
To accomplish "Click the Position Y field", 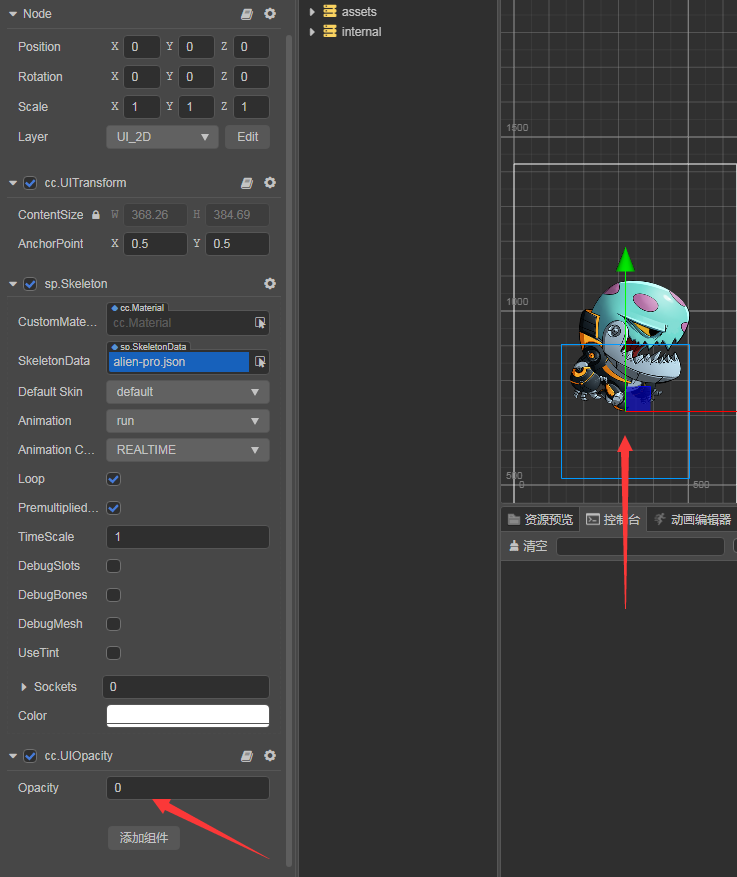I will pyautogui.click(x=196, y=47).
